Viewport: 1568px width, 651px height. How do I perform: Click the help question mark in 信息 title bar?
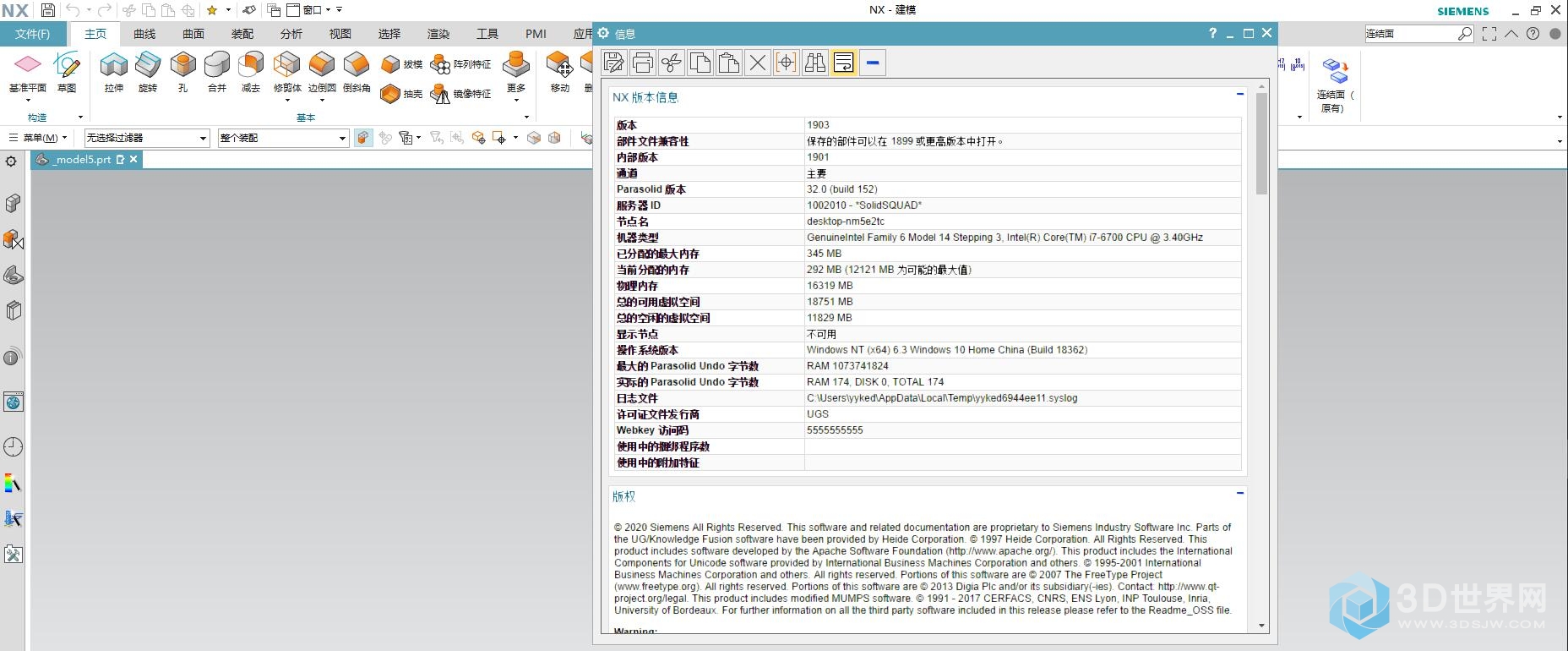pyautogui.click(x=1212, y=33)
